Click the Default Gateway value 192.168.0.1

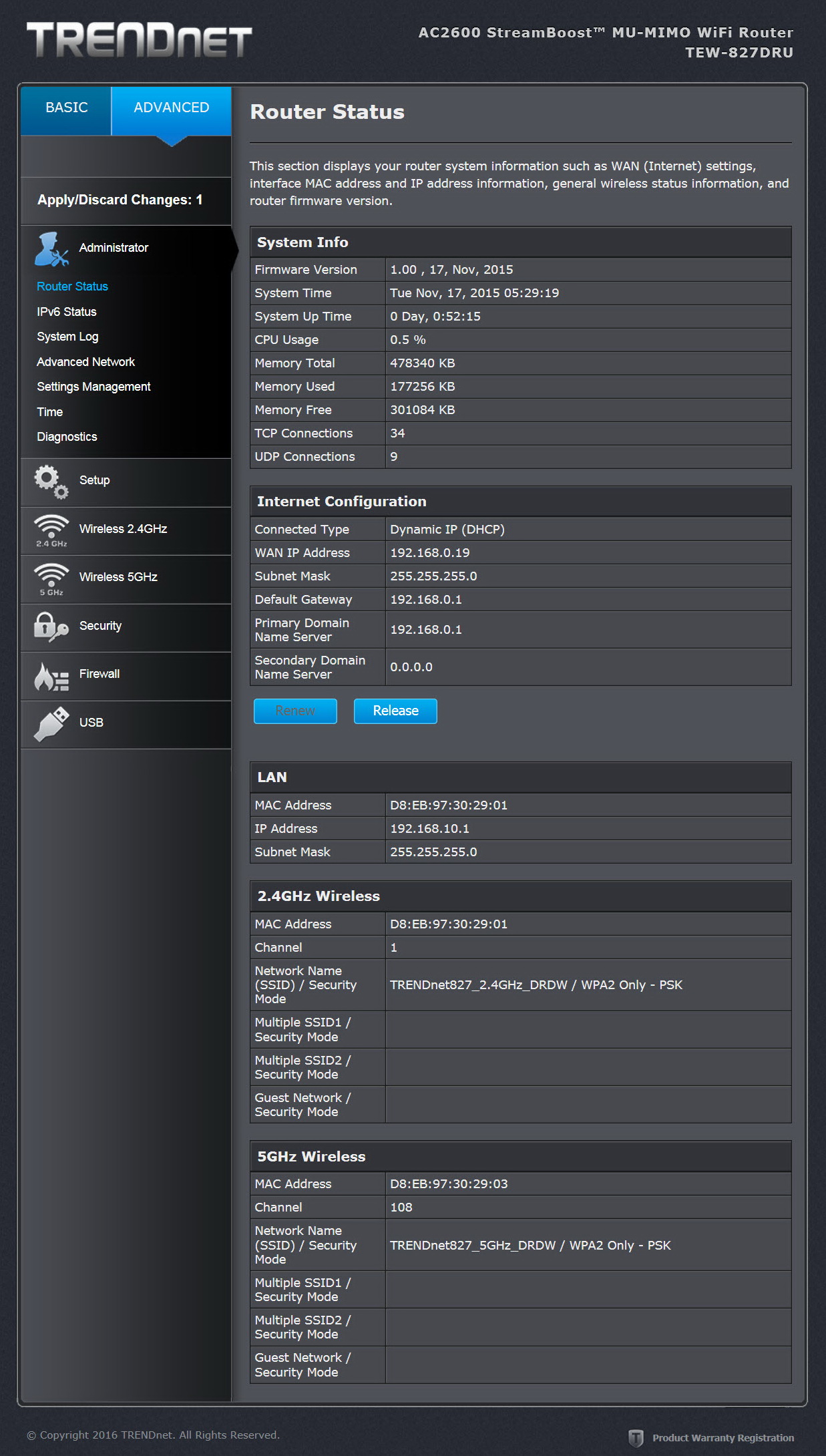coord(426,600)
